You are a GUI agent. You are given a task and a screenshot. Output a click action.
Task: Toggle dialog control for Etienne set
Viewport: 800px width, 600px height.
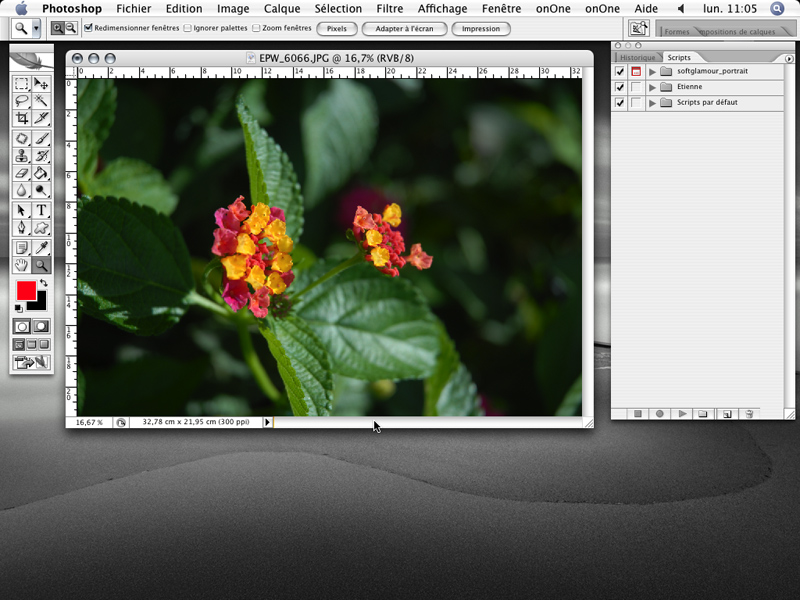tap(636, 87)
